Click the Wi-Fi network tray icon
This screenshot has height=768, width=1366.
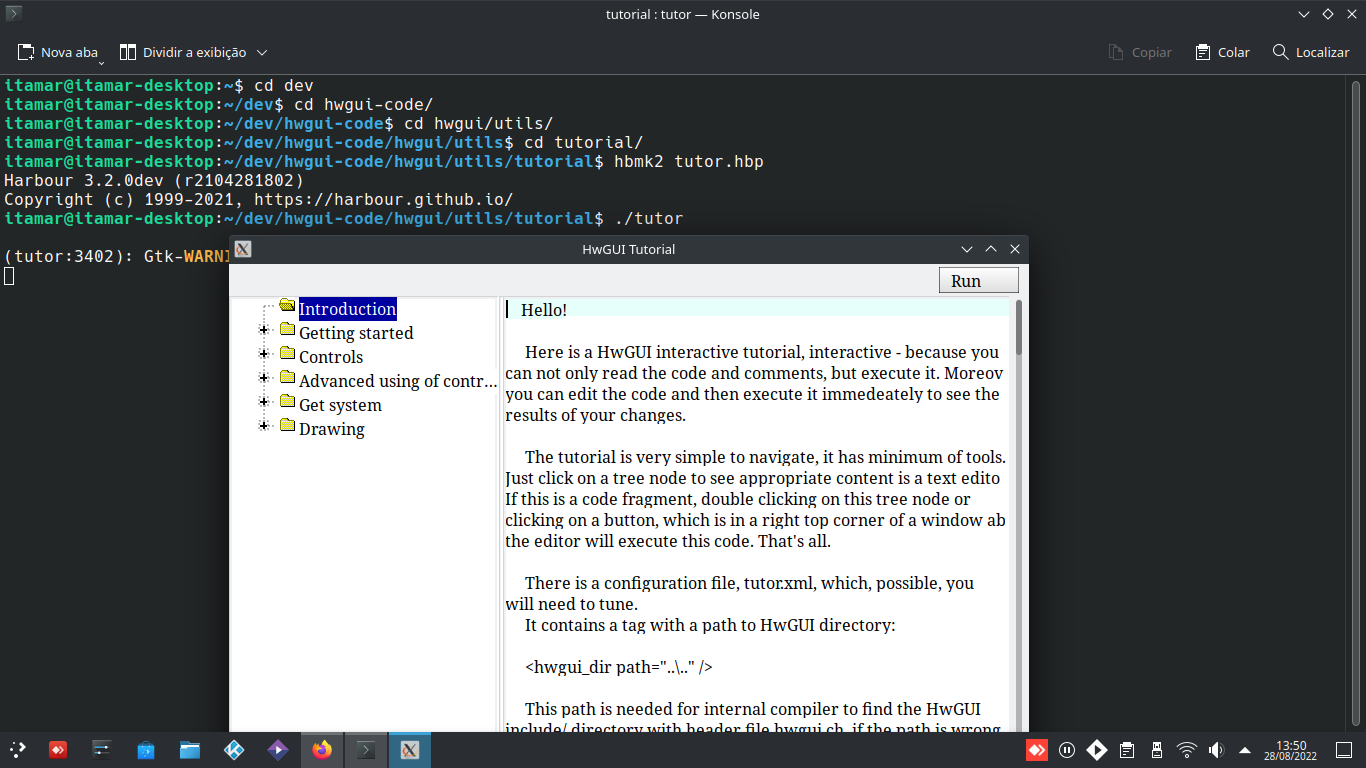point(1186,749)
